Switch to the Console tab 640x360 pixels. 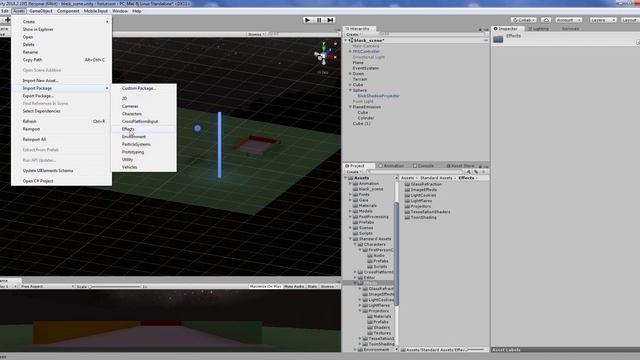[x=423, y=166]
